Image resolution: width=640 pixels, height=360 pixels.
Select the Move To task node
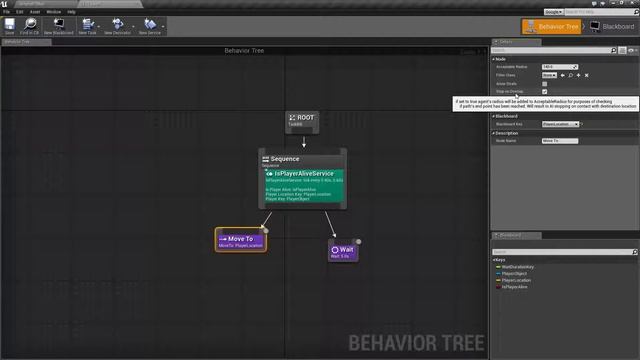pos(241,240)
